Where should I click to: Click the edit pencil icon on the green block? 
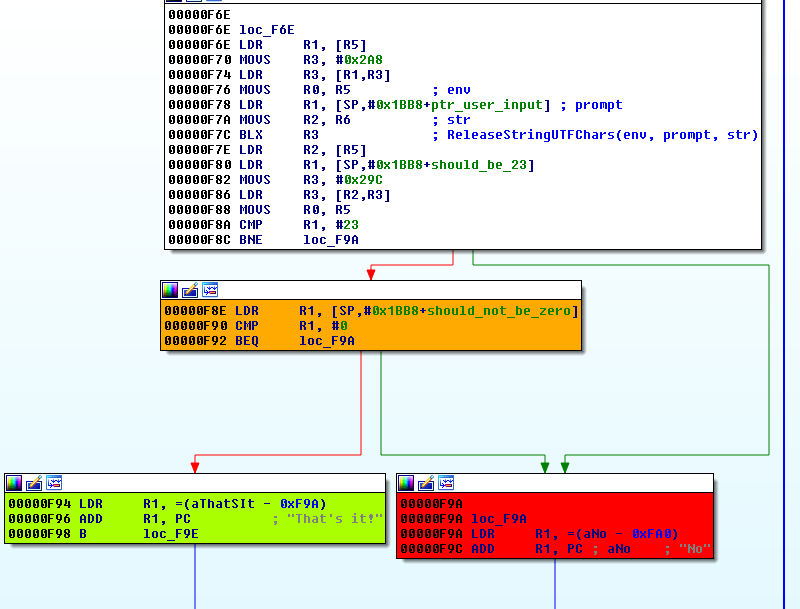click(34, 483)
